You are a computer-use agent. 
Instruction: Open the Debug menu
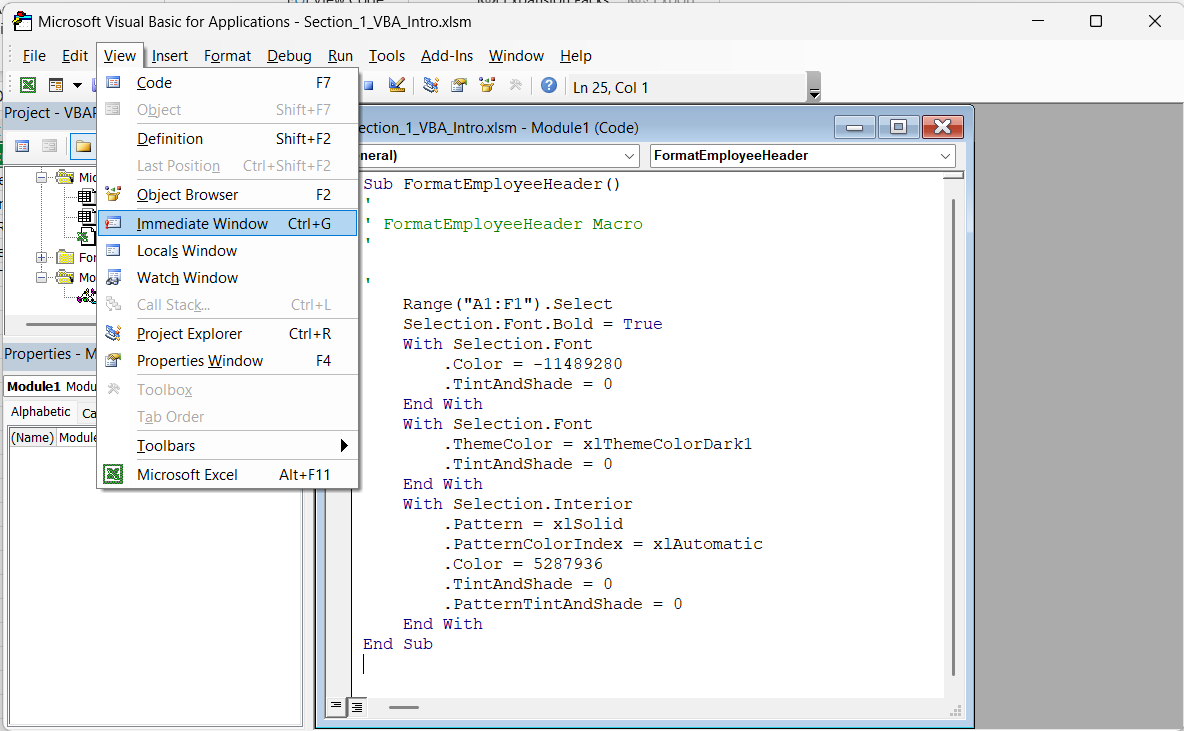pyautogui.click(x=289, y=56)
